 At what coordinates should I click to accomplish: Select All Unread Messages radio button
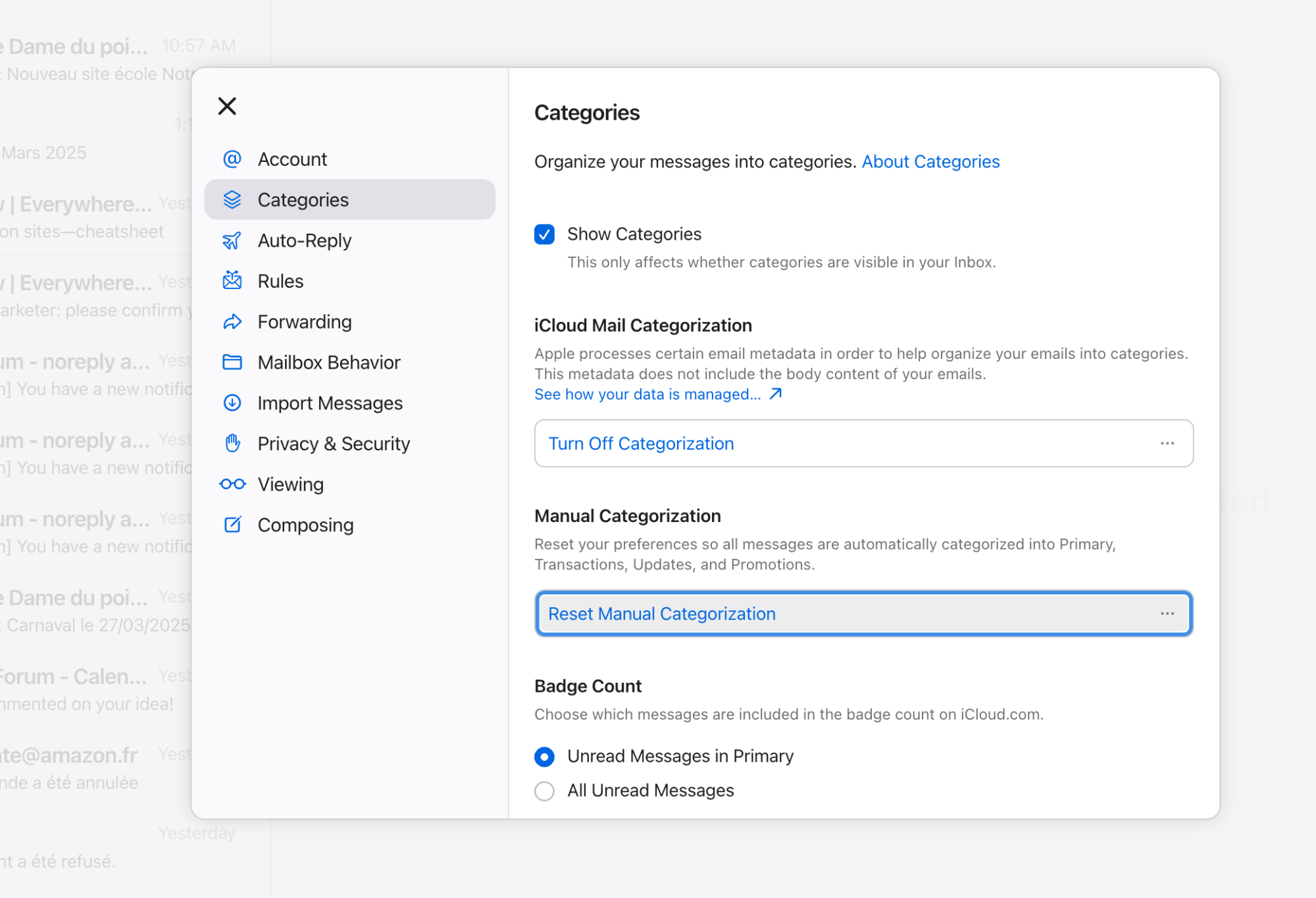click(x=544, y=791)
